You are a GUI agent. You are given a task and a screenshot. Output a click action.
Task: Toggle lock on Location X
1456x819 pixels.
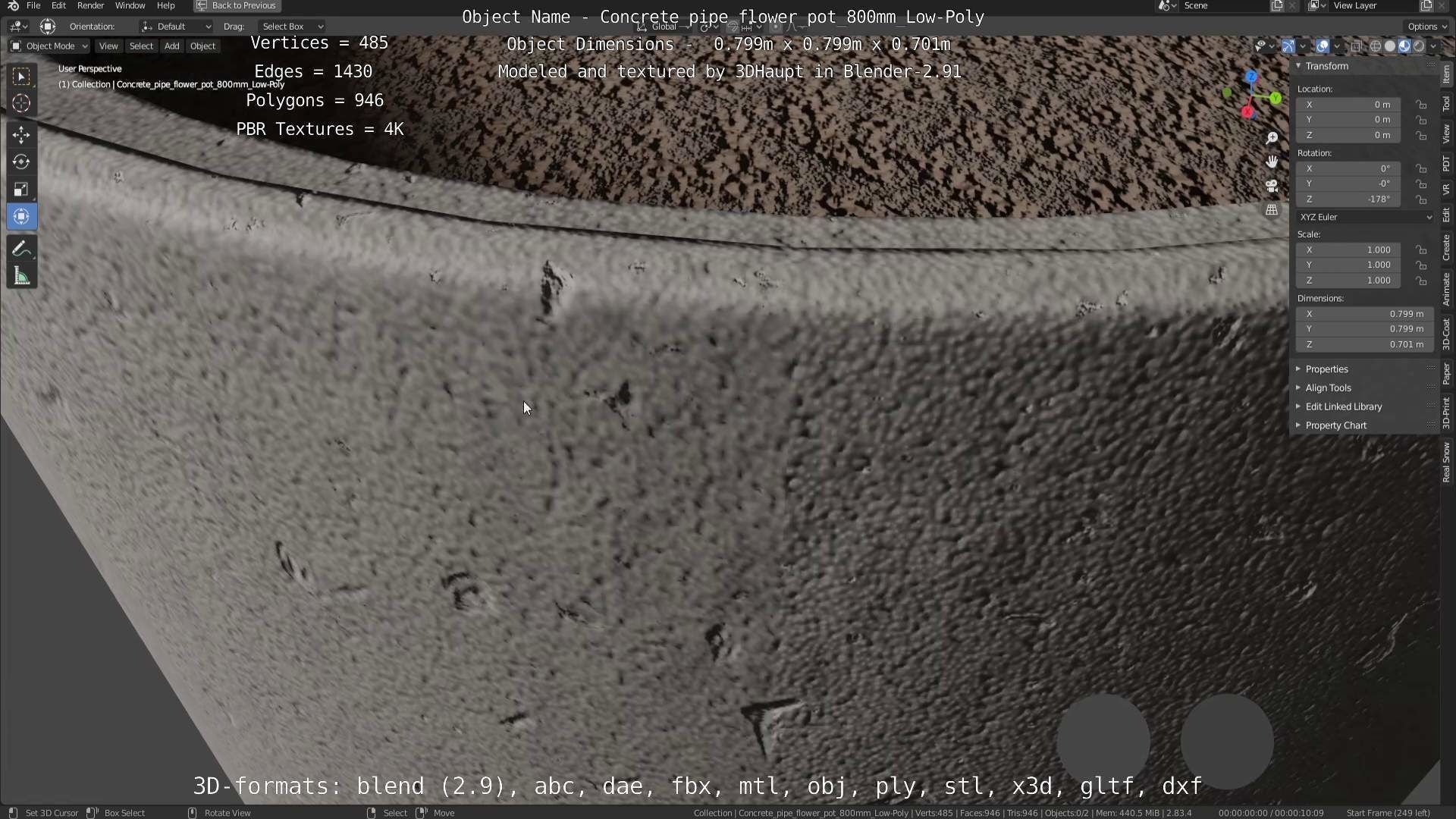coord(1421,105)
